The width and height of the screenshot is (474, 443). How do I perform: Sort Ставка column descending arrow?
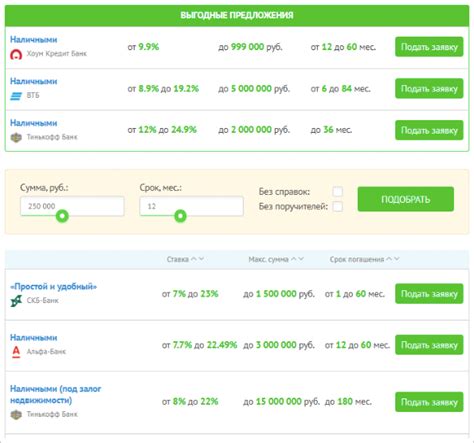201,259
